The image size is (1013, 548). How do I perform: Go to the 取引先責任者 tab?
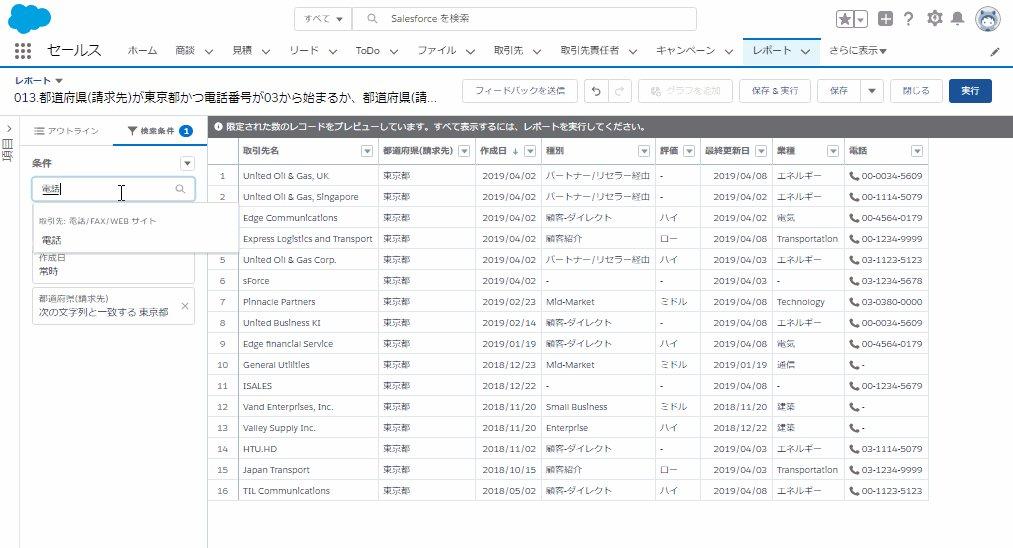(x=589, y=50)
